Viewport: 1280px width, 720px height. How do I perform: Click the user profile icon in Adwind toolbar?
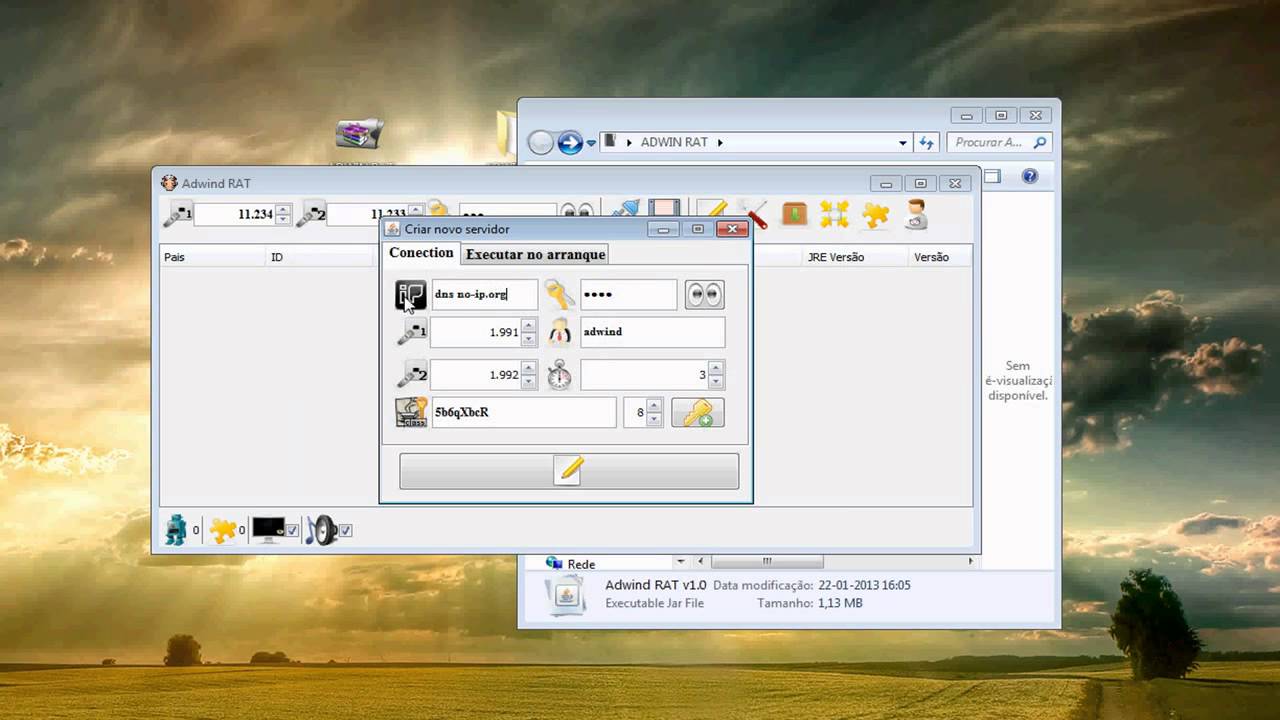pos(916,214)
